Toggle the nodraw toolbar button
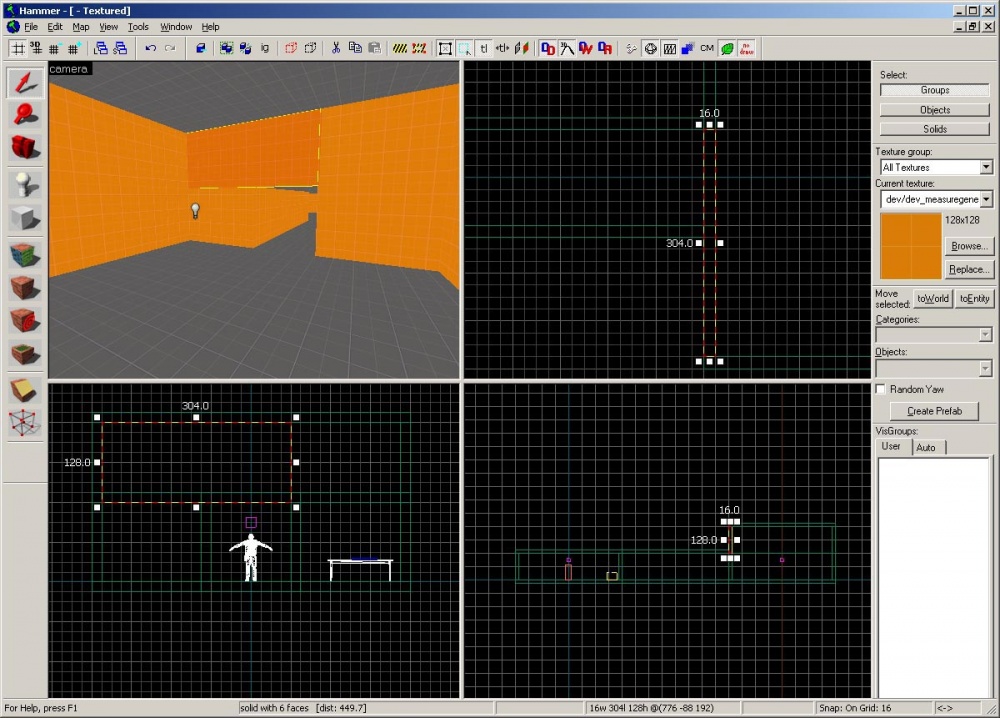The height and width of the screenshot is (718, 1000). click(x=746, y=48)
